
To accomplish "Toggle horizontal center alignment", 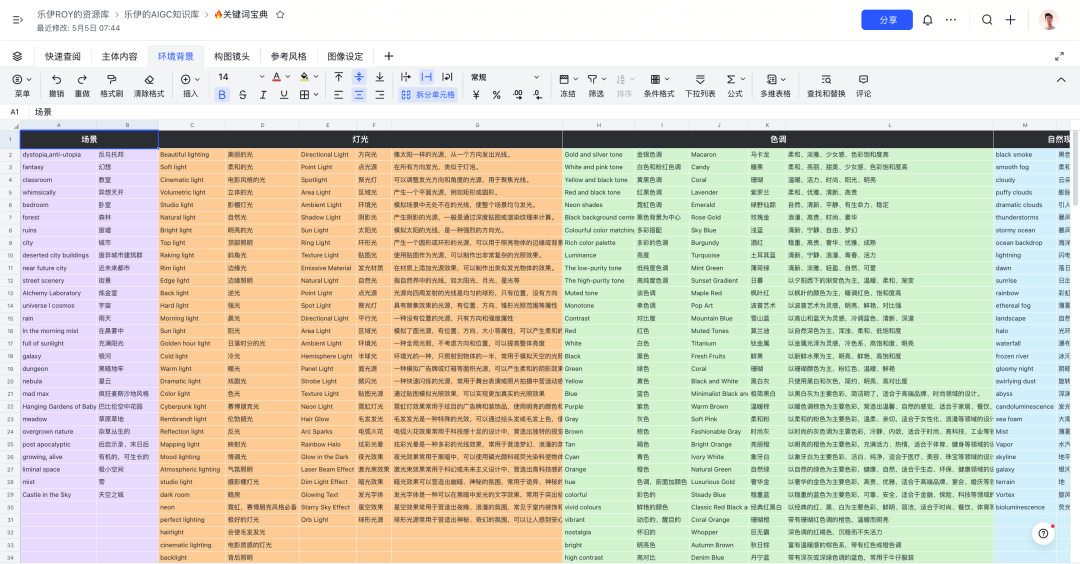I will tap(359, 95).
